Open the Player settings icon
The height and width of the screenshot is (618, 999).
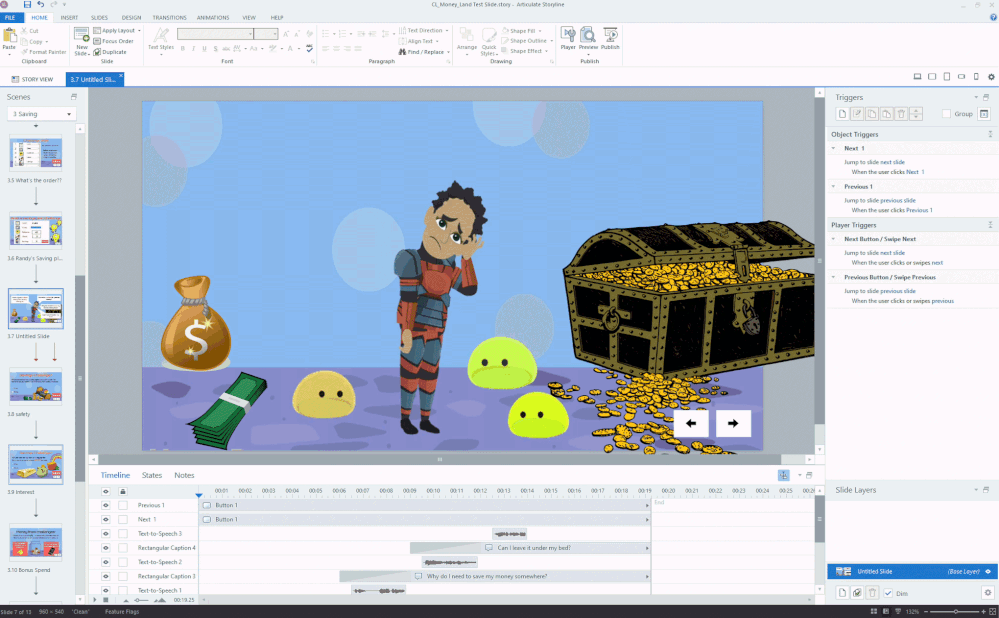point(568,38)
